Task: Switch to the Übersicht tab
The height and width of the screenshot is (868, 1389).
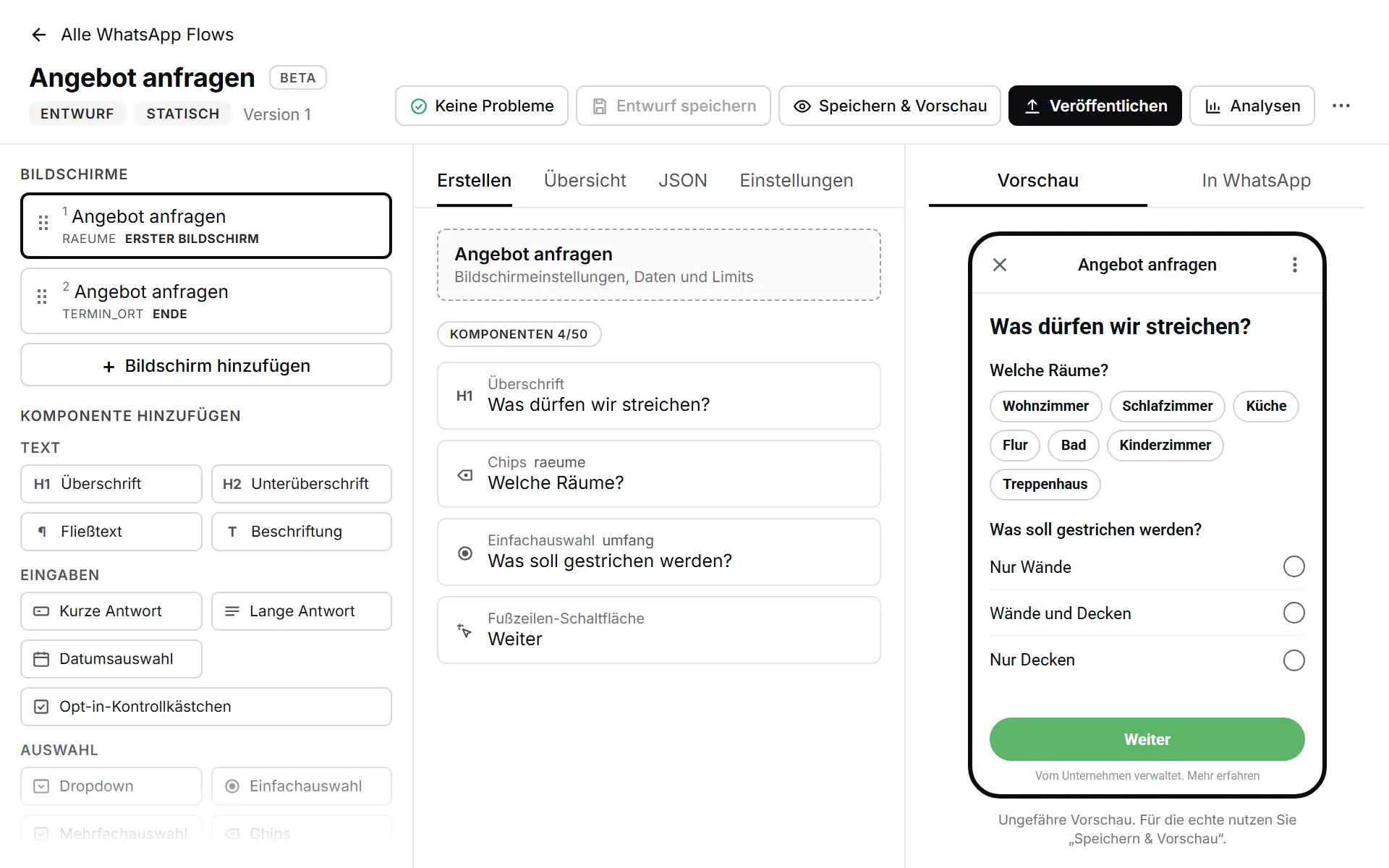Action: tap(585, 180)
